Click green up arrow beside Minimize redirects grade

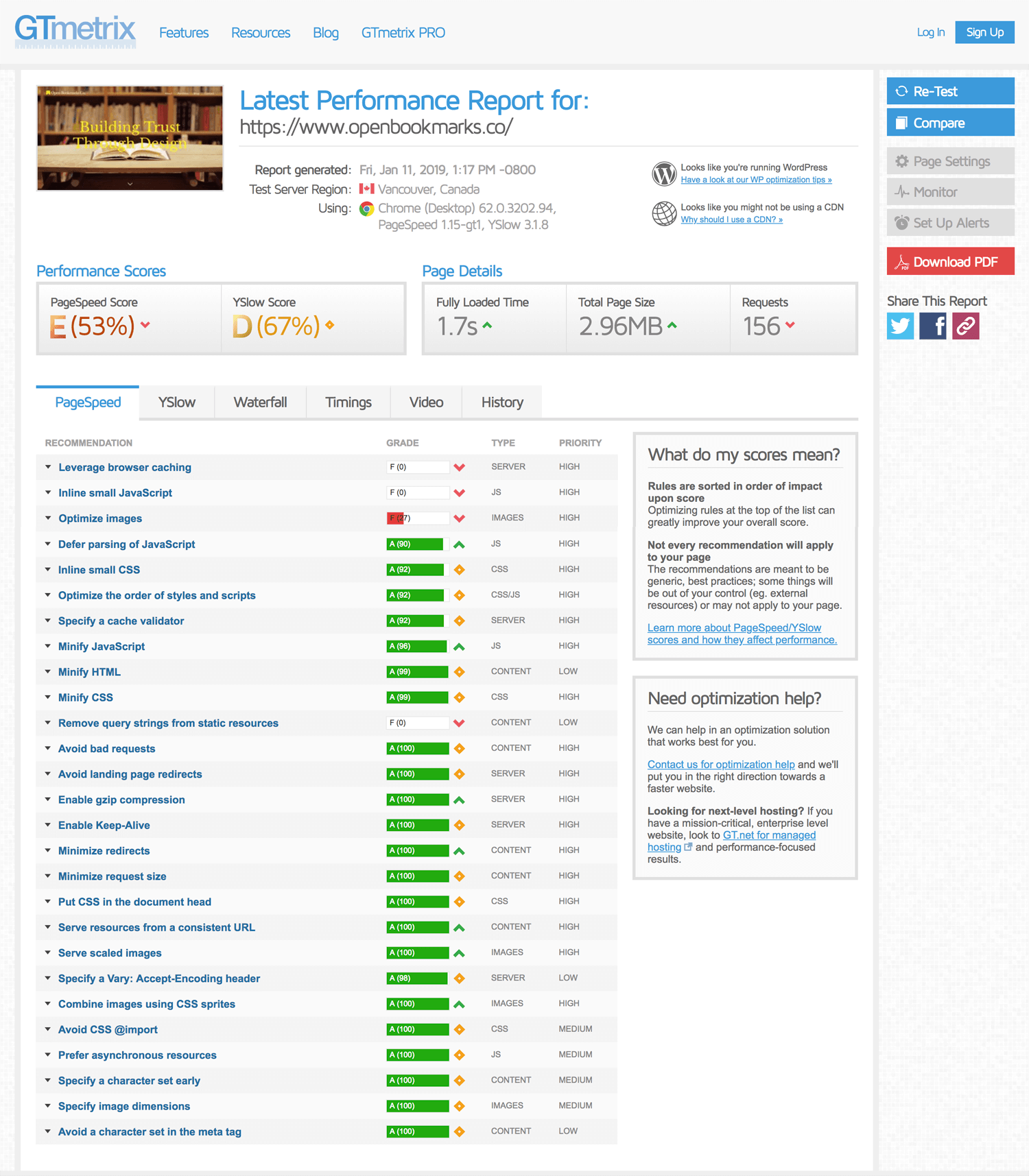pyautogui.click(x=460, y=851)
